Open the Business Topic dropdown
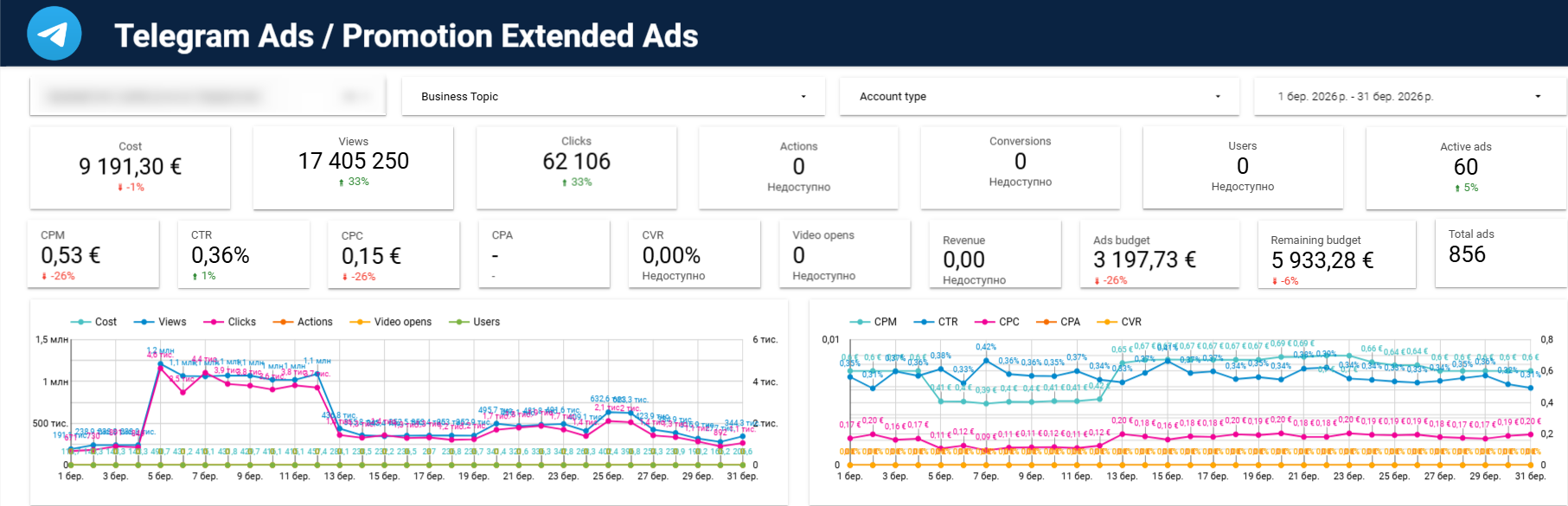 click(612, 97)
